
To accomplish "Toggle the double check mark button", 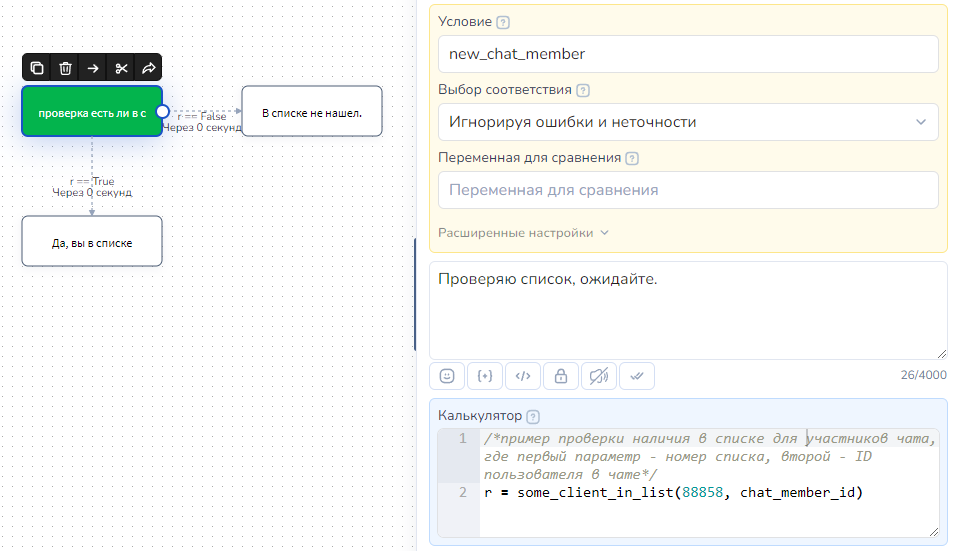I will coord(636,376).
